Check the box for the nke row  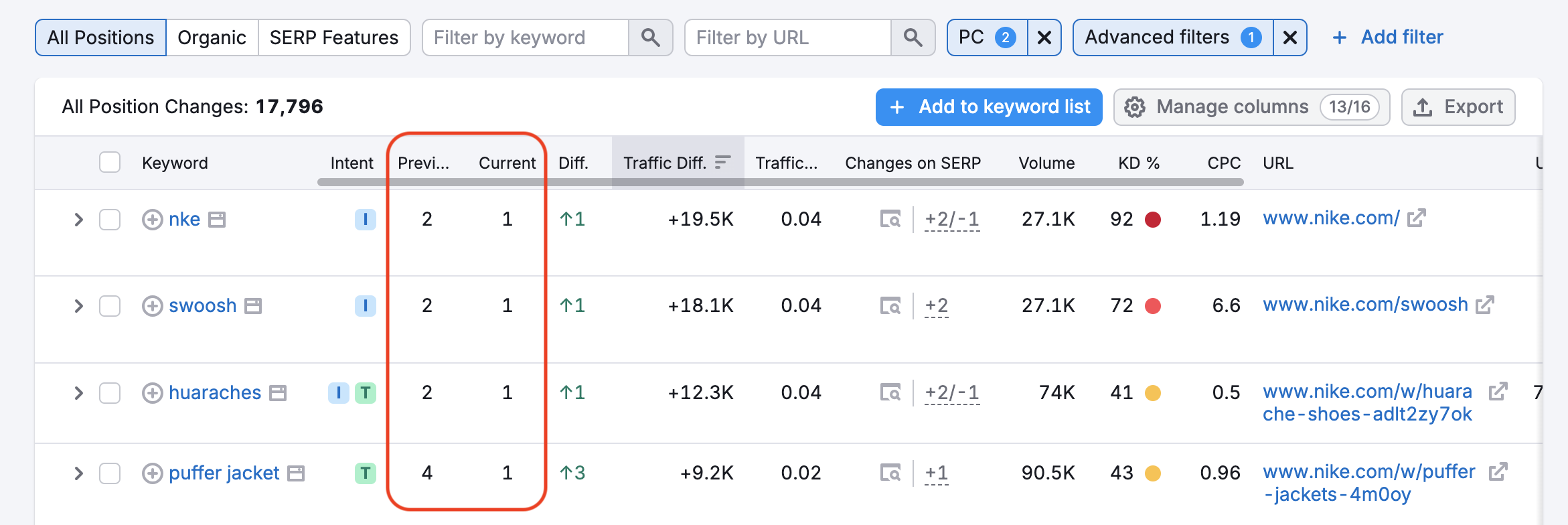pyautogui.click(x=110, y=220)
